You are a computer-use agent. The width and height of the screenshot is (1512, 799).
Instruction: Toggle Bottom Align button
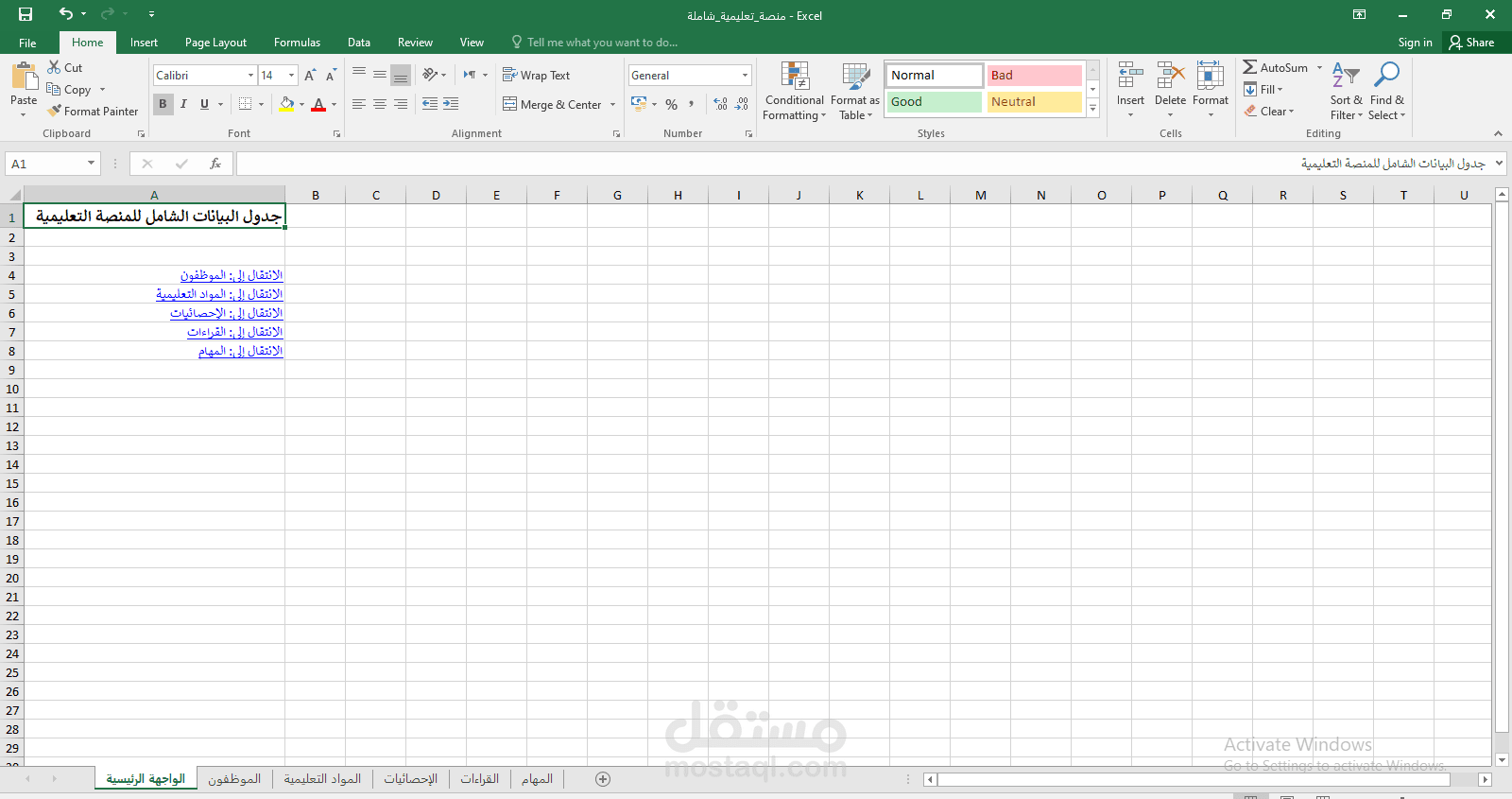[401, 74]
